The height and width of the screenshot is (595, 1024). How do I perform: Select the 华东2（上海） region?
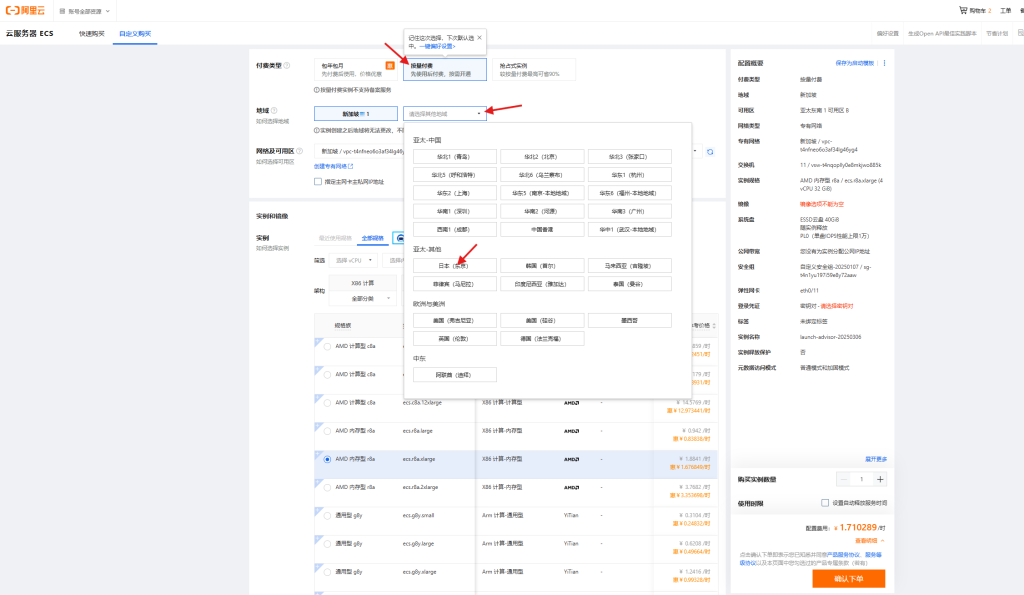(x=454, y=193)
